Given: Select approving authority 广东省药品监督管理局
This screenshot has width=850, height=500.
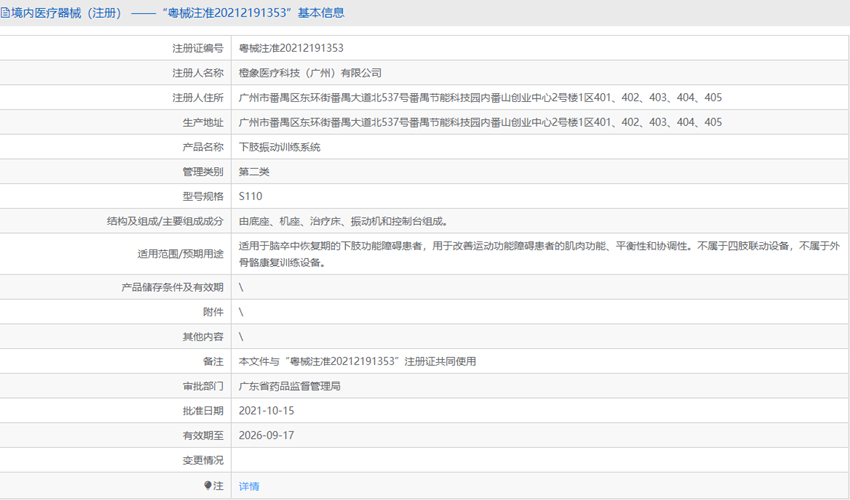Looking at the screenshot, I should click(289, 386).
